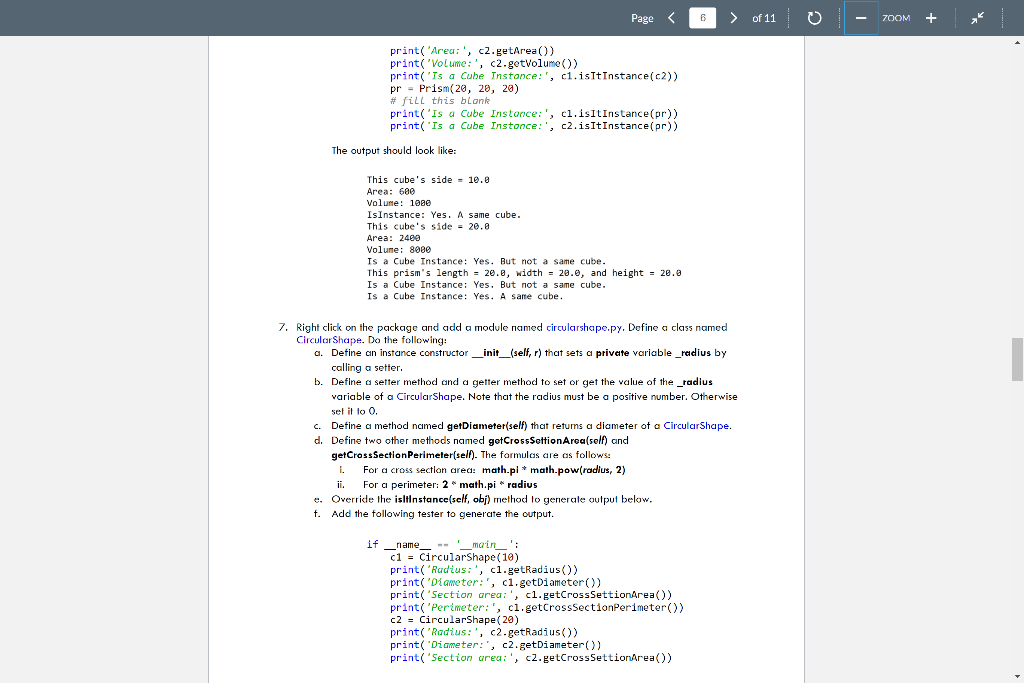Exit fullscreen with the collapse arrows icon
Screen dimensions: 1024x683
tap(977, 18)
